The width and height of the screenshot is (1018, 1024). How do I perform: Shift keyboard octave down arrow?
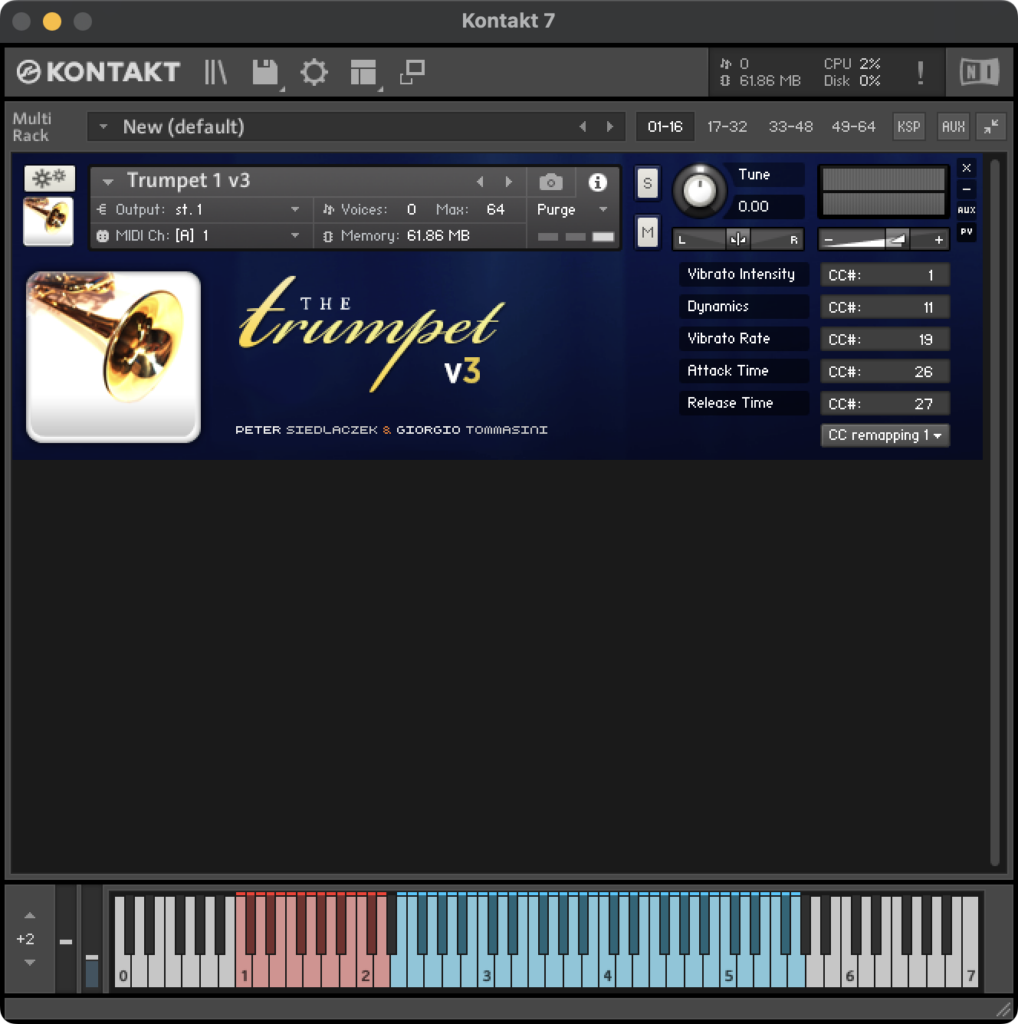pyautogui.click(x=29, y=962)
